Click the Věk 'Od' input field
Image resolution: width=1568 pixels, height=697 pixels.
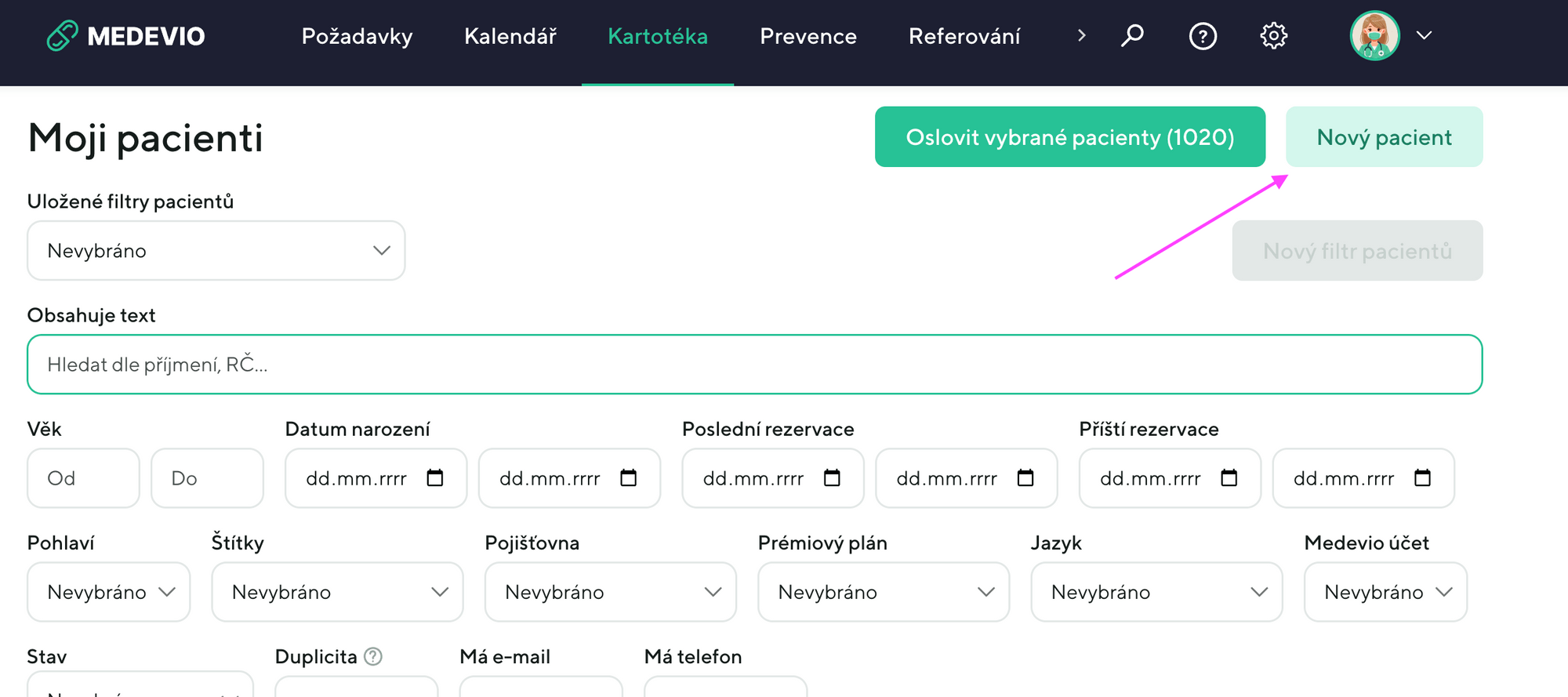pos(83,477)
